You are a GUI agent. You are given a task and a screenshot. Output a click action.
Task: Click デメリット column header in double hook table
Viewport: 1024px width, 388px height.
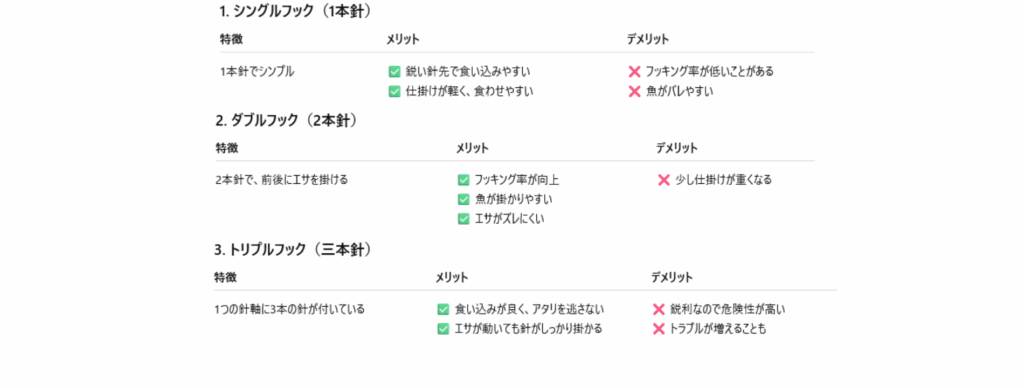point(677,148)
